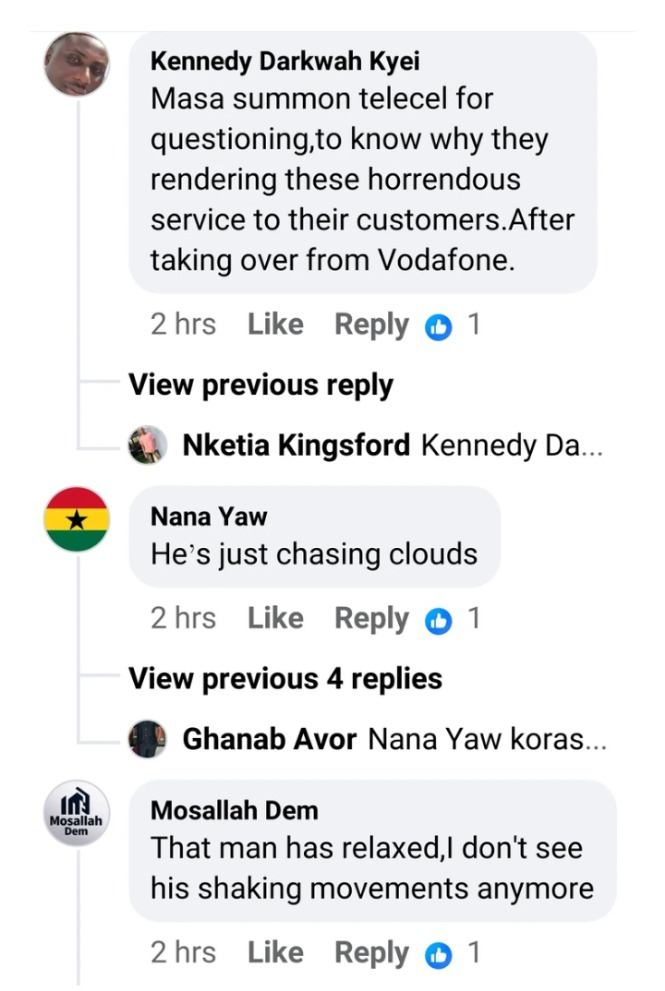
Task: Open Kennedy Darkwah Kyei's profile picture
Action: coord(77,65)
